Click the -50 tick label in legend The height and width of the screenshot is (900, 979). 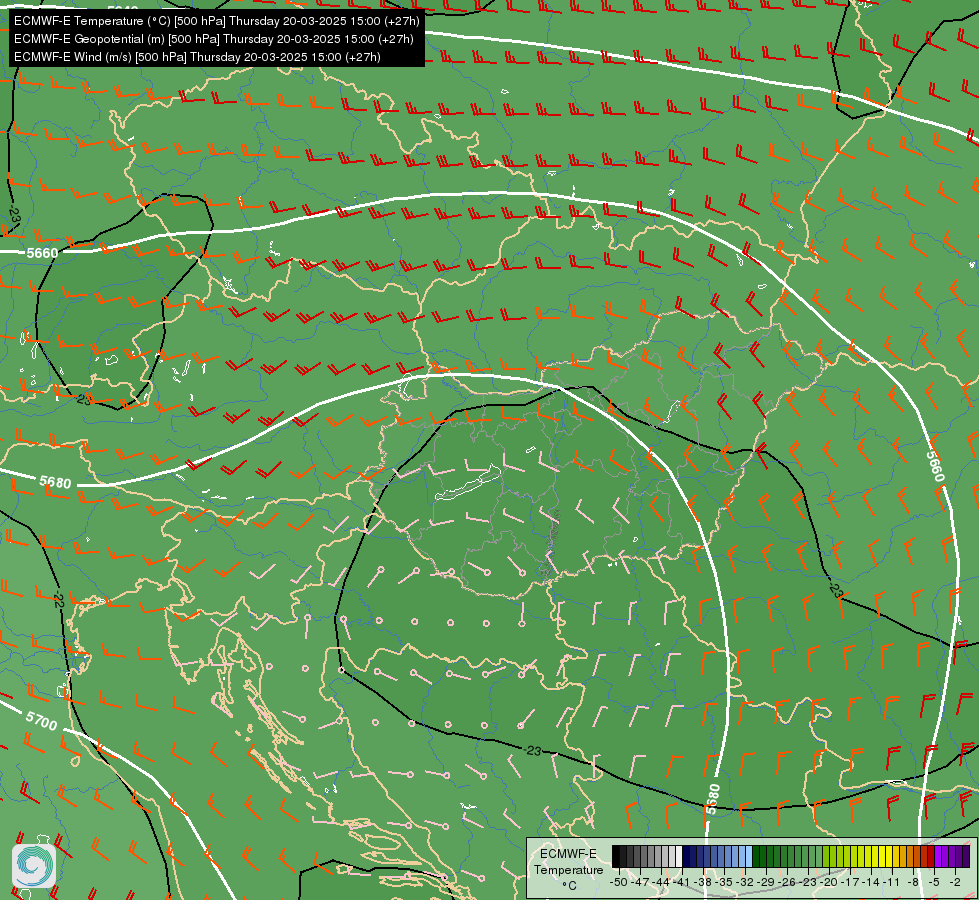619,883
